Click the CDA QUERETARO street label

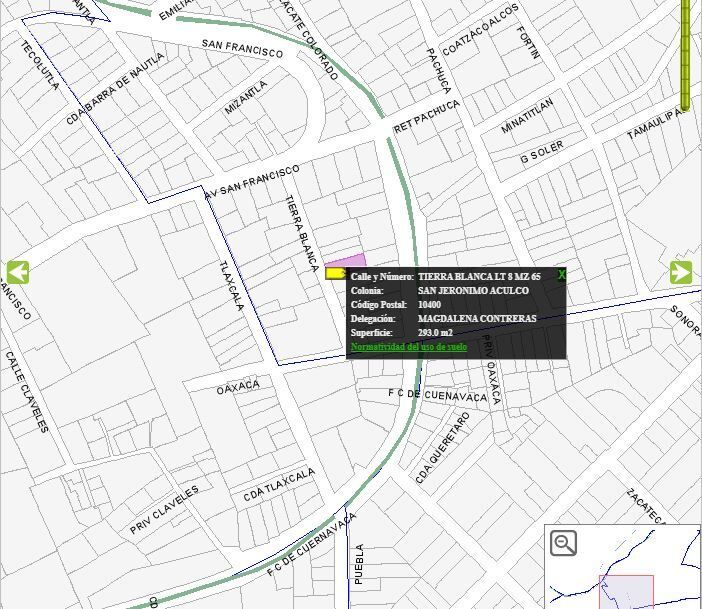pos(443,447)
